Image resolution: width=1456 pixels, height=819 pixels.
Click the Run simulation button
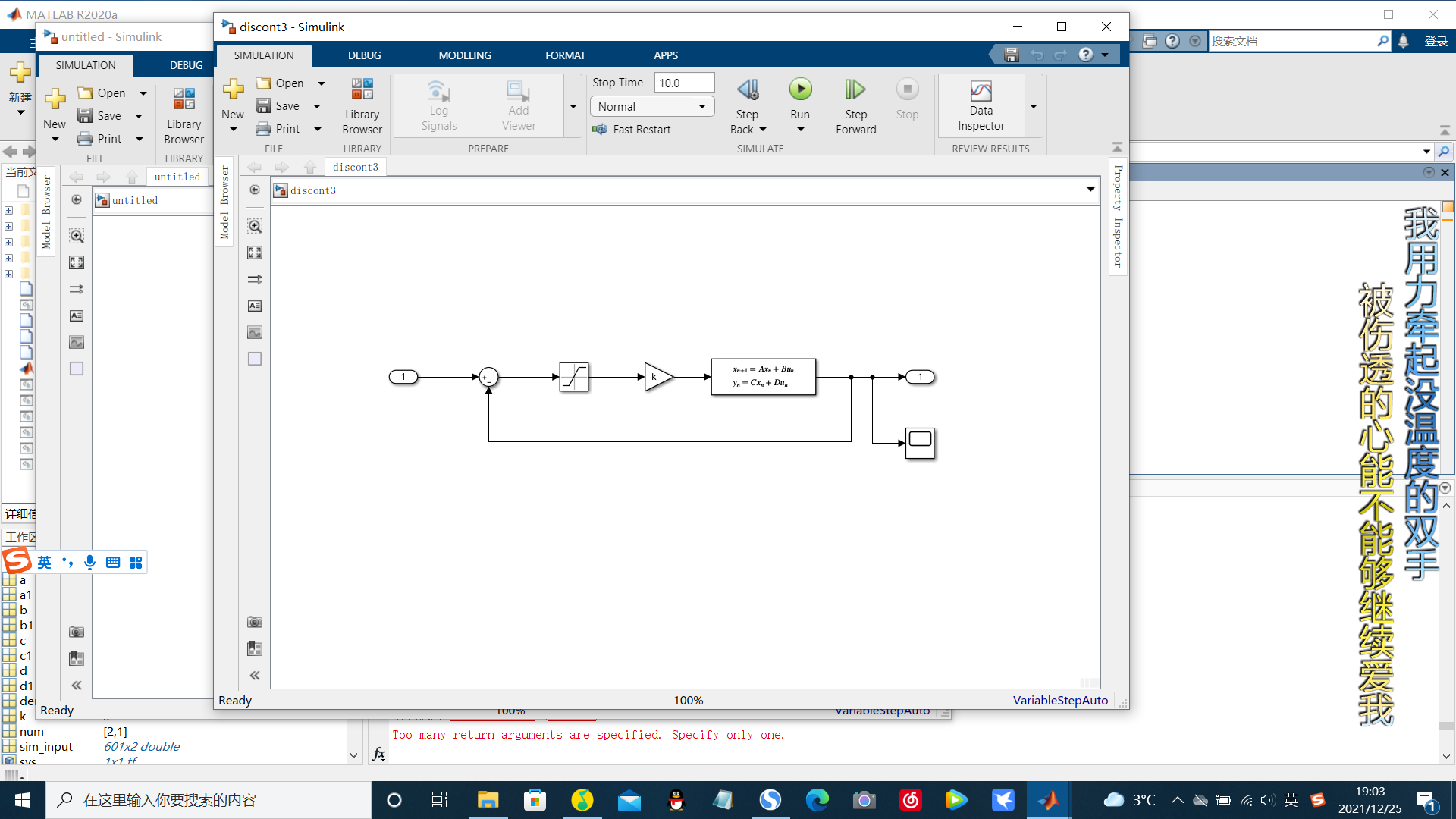point(800,90)
